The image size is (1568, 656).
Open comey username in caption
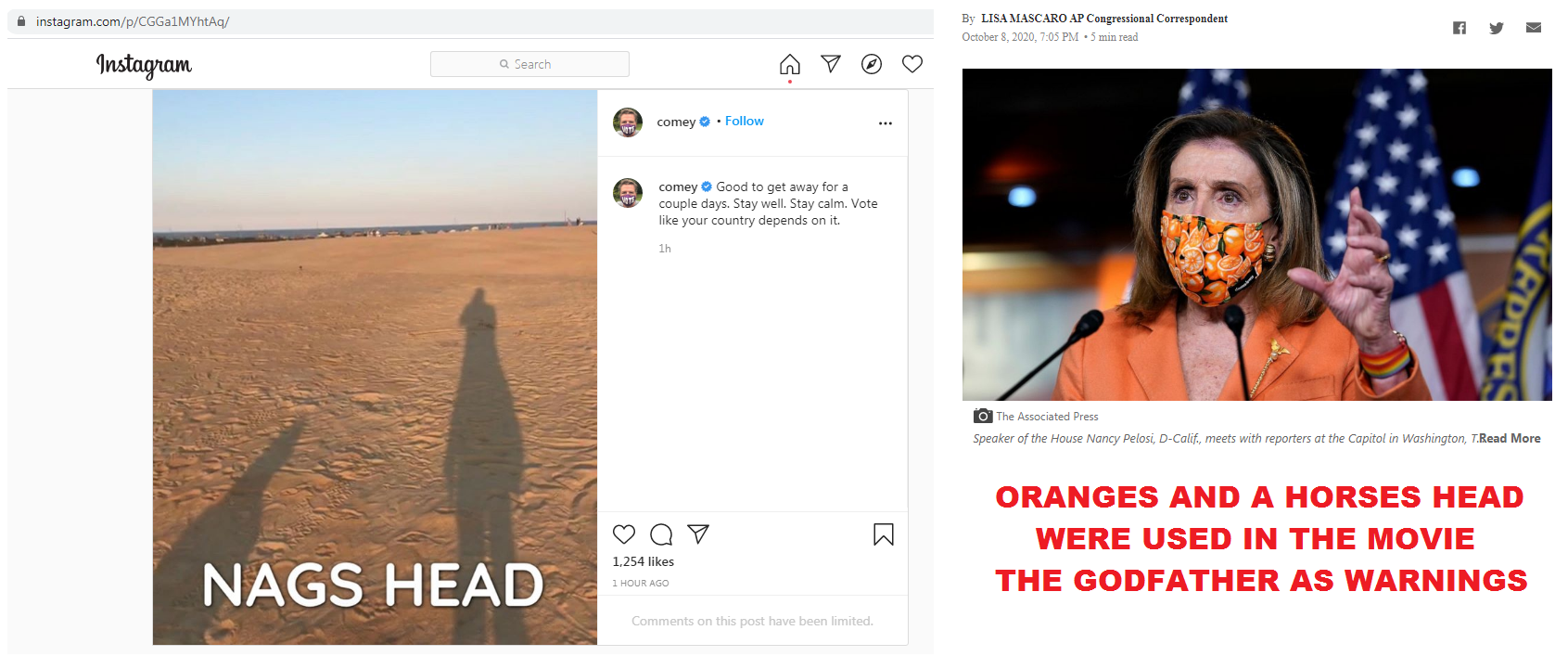pyautogui.click(x=678, y=187)
